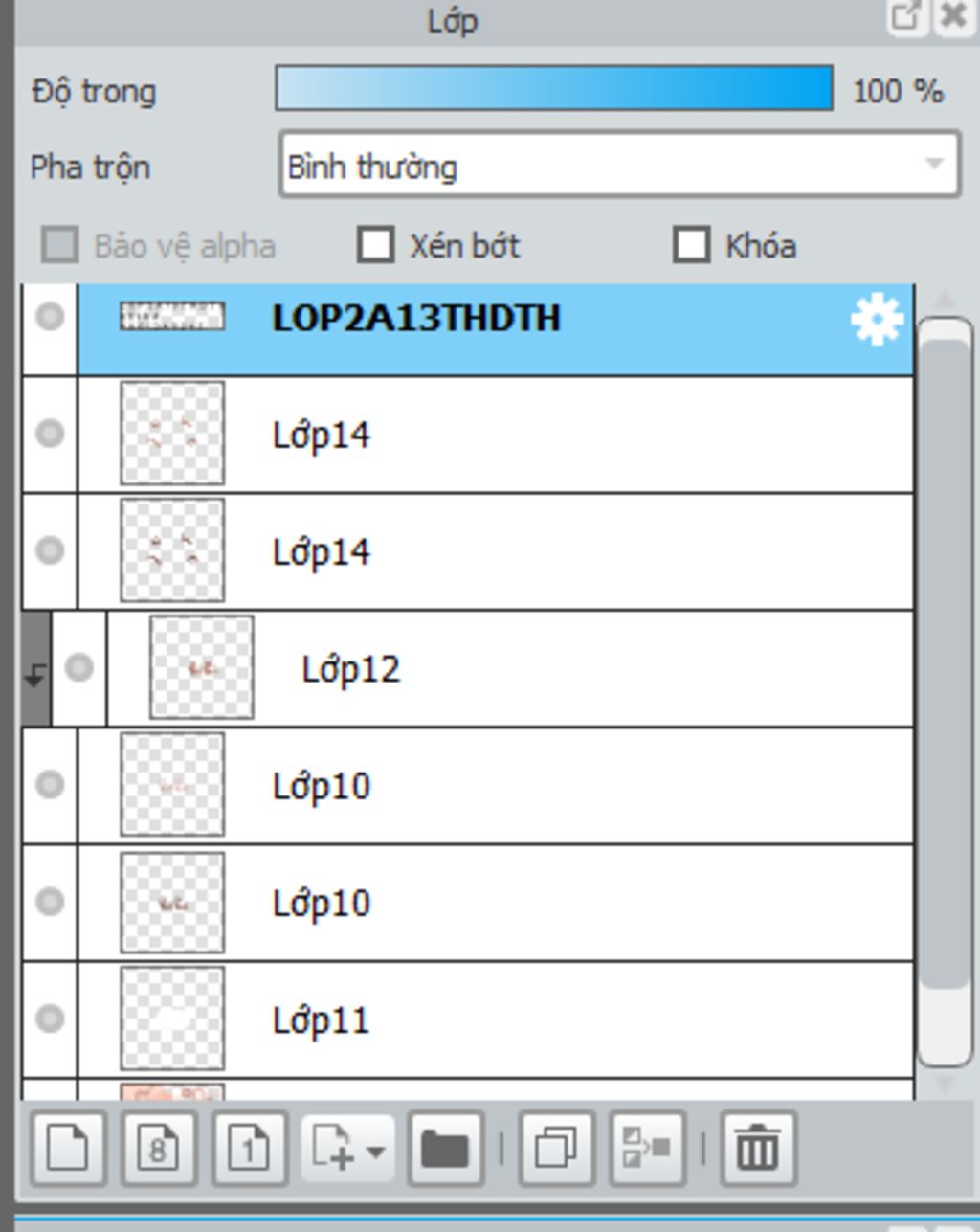Delete the selected layer with the trash icon
The image size is (980, 1232).
click(757, 1146)
